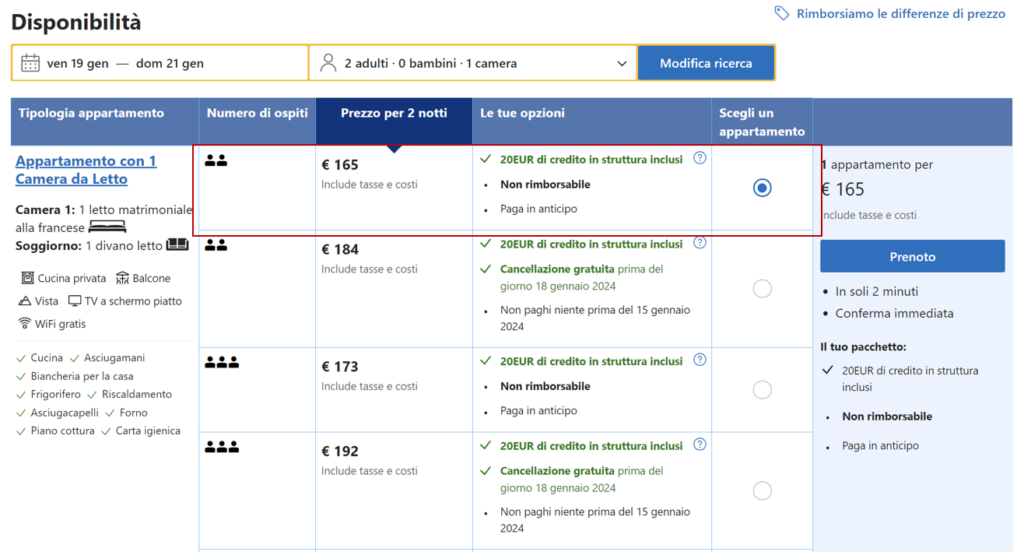Click info icon beside €192 credit option
This screenshot has height=552, width=1024.
point(700,445)
